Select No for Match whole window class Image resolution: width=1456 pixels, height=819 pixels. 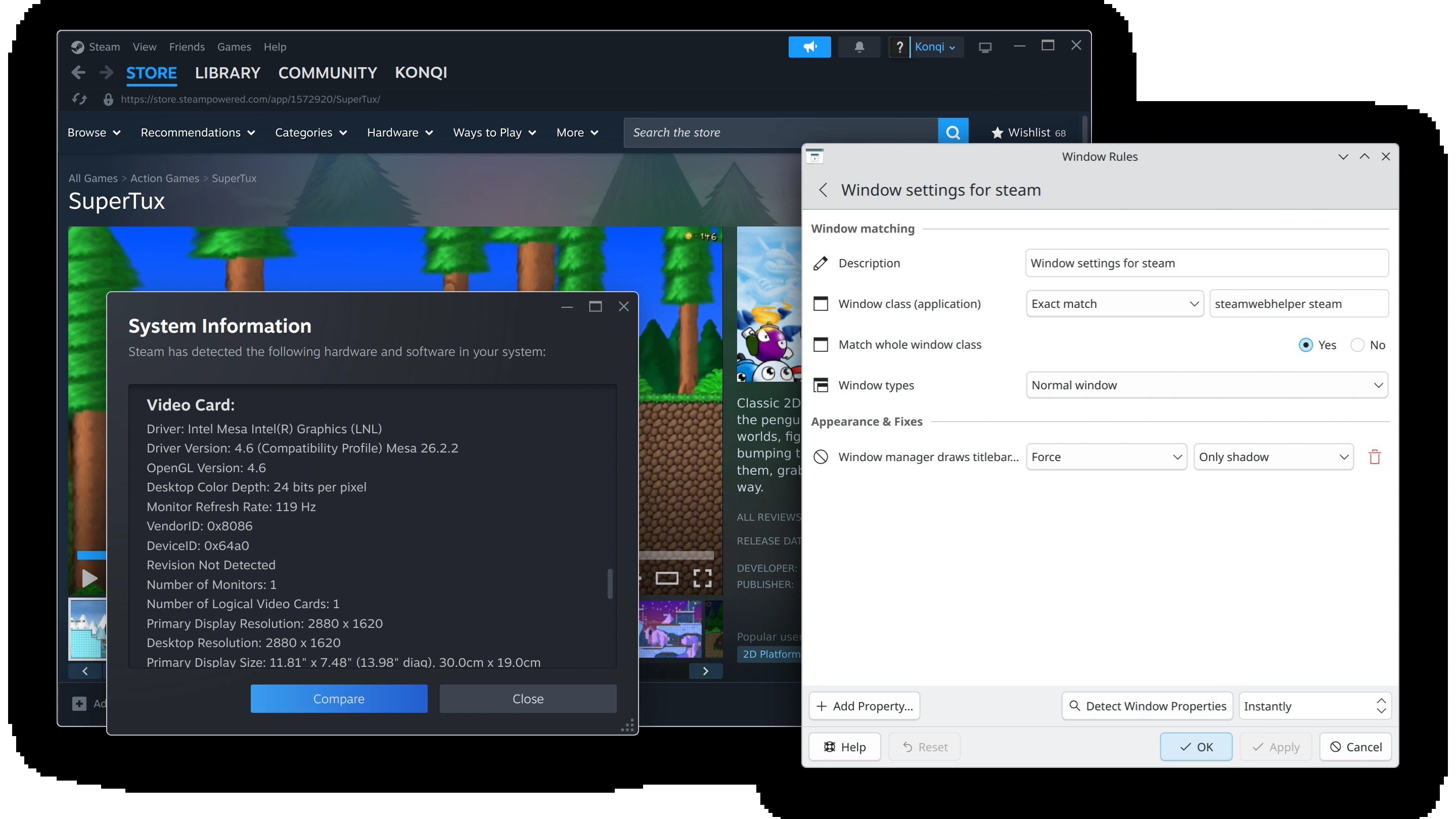[x=1368, y=345]
